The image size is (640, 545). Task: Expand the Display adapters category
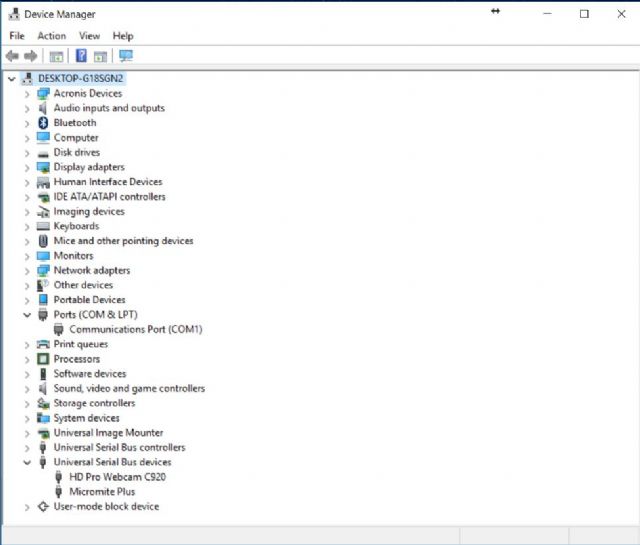tap(27, 167)
